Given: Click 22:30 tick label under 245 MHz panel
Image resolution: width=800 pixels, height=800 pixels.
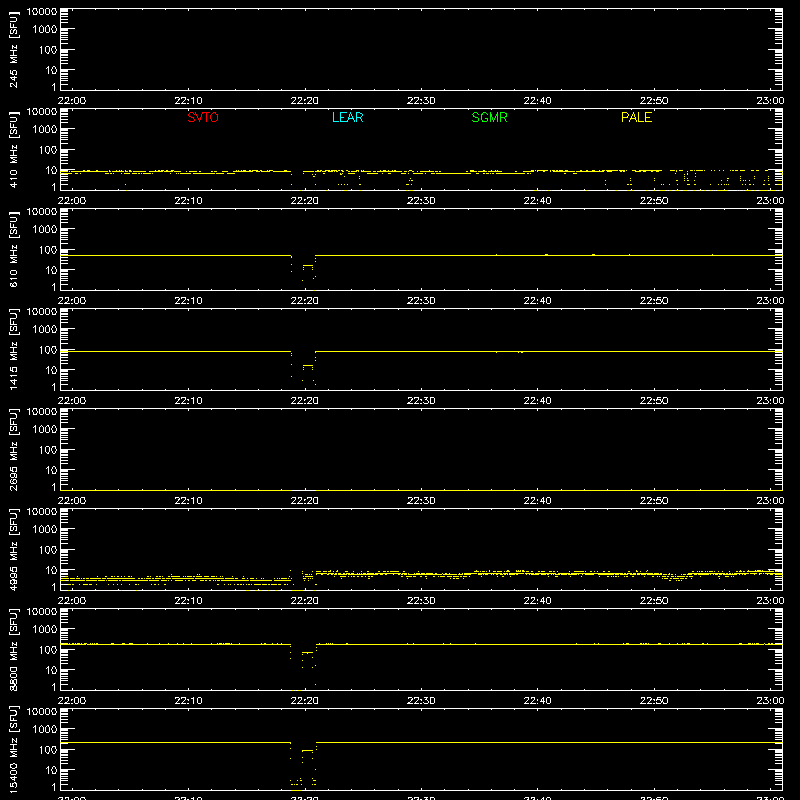Looking at the screenshot, I should [421, 101].
